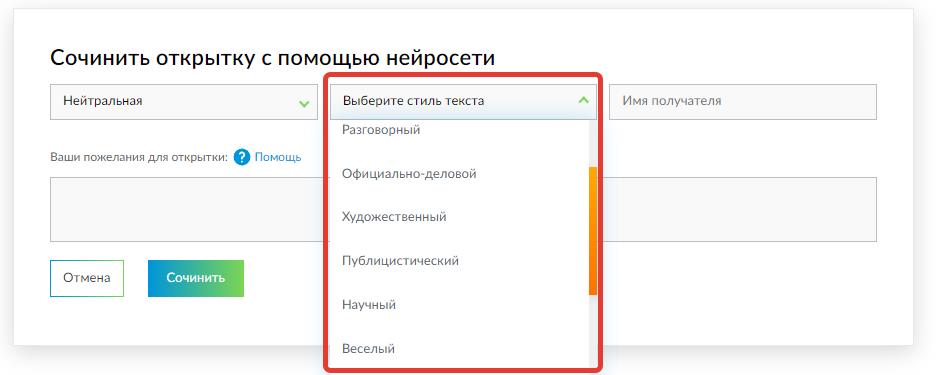The image size is (945, 375).
Task: Click the Сочинить button
Action: (196, 279)
